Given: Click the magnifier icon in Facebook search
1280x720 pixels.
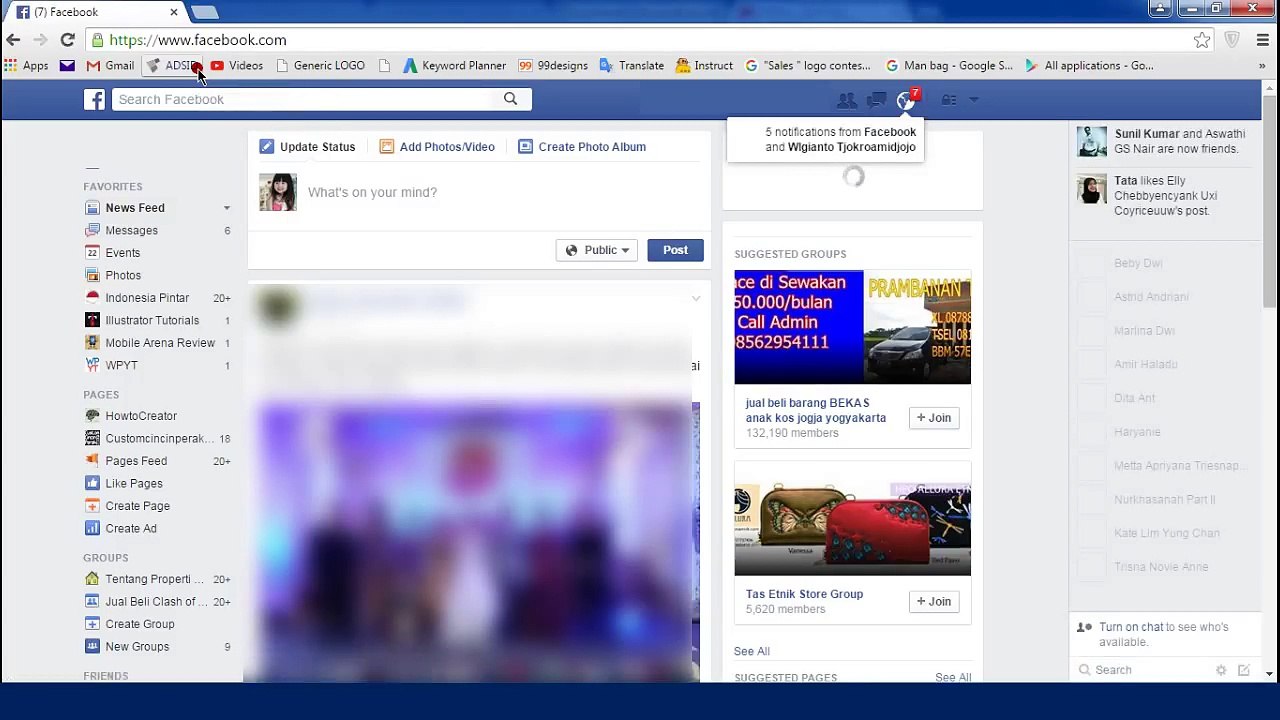Looking at the screenshot, I should 510,99.
